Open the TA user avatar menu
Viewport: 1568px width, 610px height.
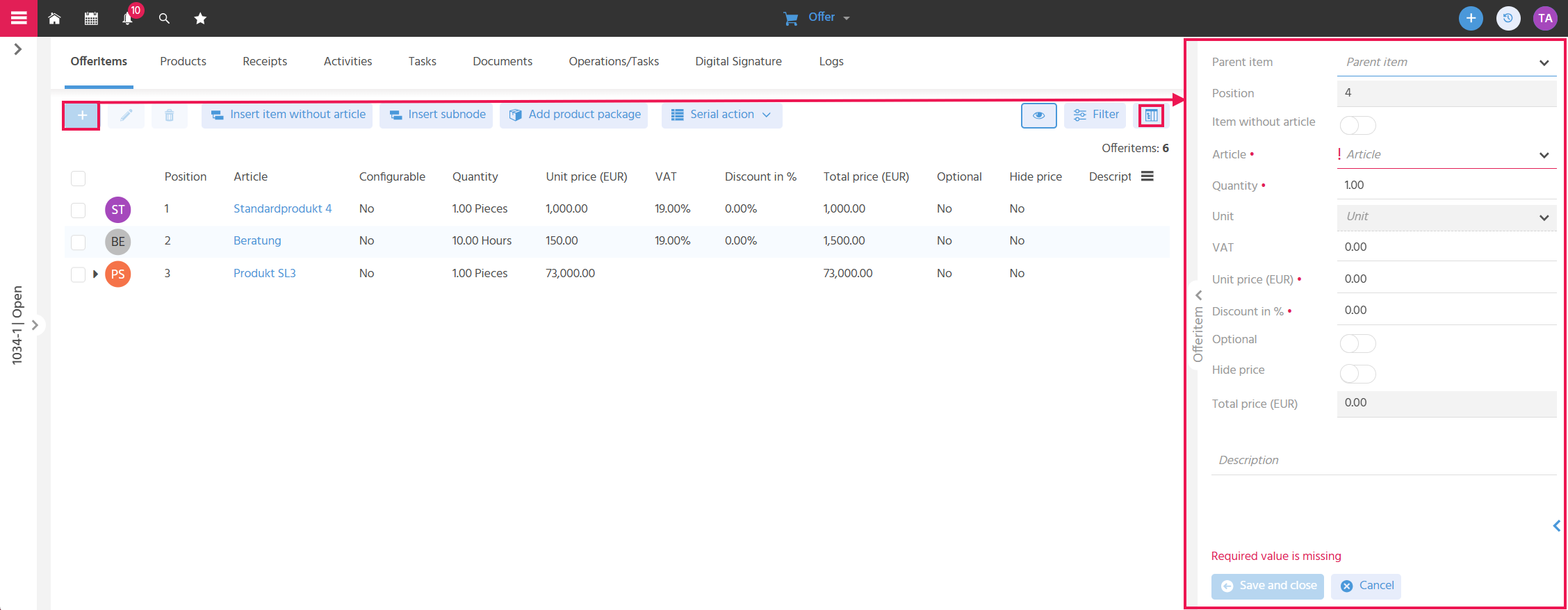[1545, 18]
